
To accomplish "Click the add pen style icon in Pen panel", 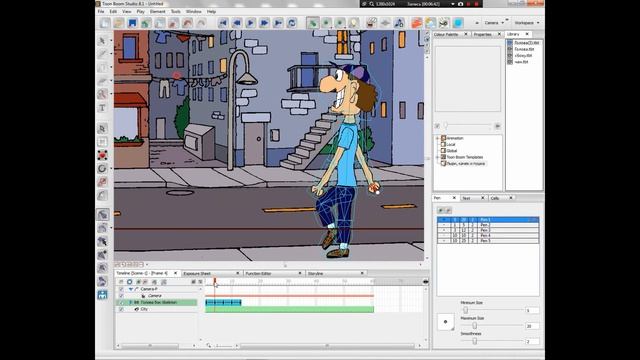I will [440, 210].
